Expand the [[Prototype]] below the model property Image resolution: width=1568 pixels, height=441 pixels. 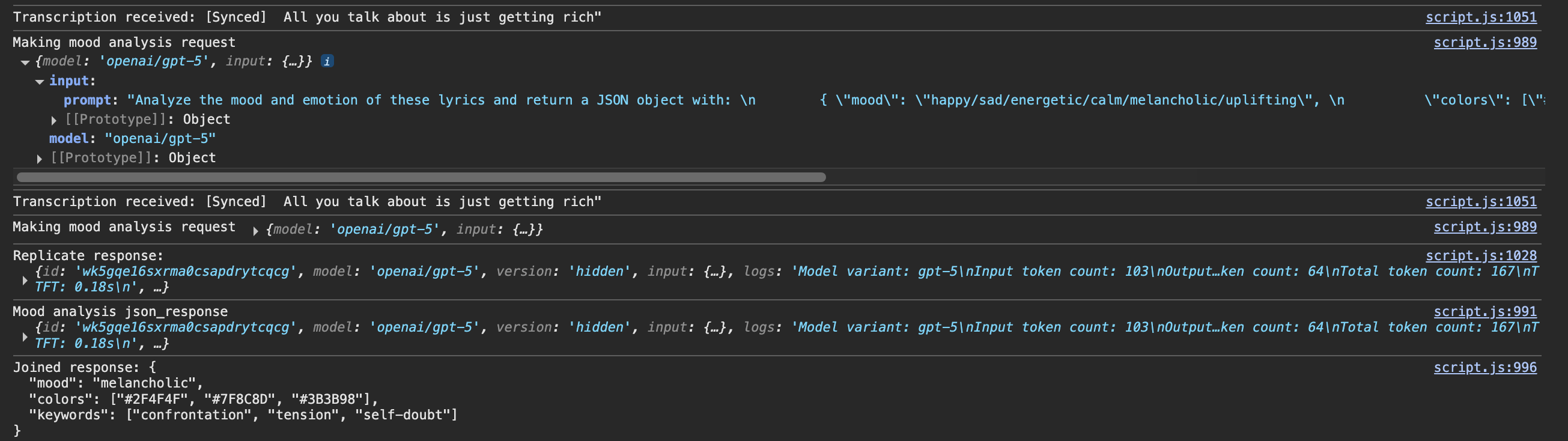(40, 159)
